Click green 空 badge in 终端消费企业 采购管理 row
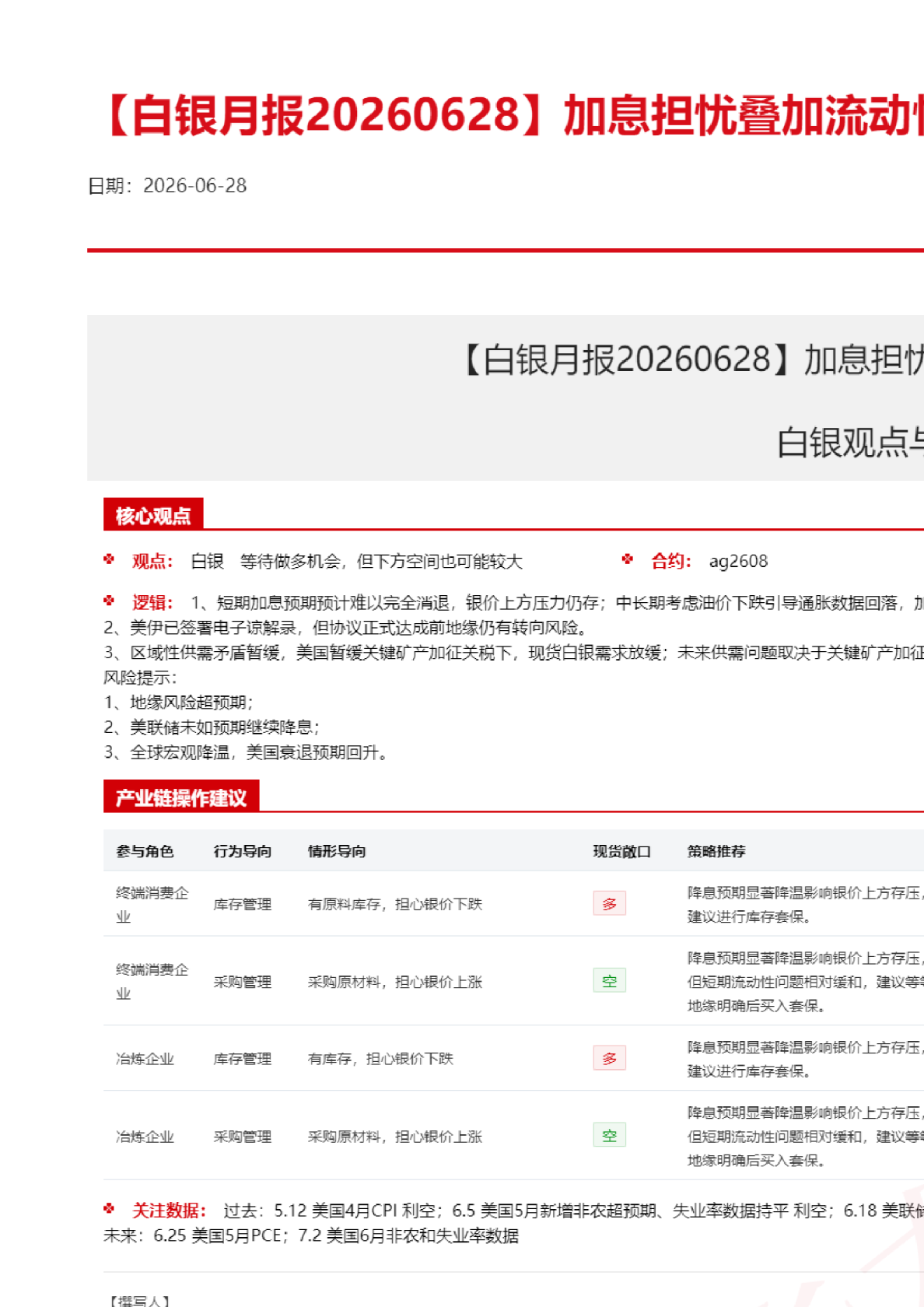This screenshot has width=924, height=1307. point(610,980)
